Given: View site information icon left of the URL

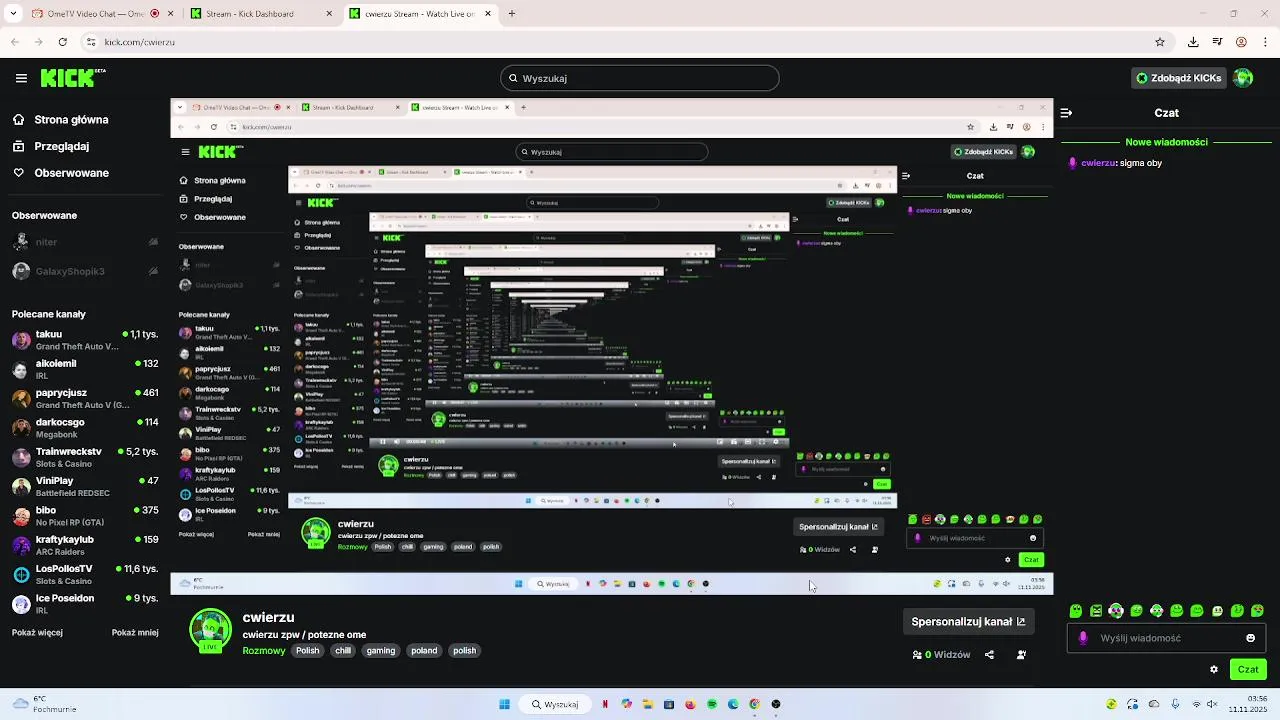Looking at the screenshot, I should [x=91, y=42].
